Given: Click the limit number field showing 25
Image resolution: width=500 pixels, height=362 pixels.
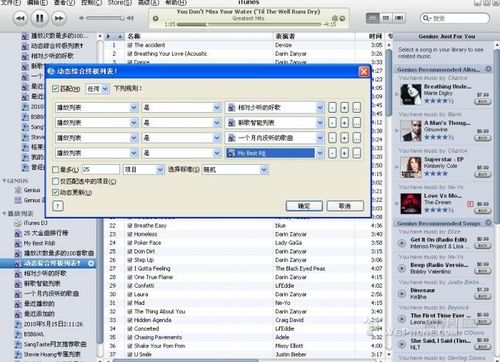Looking at the screenshot, I should pyautogui.click(x=101, y=170).
